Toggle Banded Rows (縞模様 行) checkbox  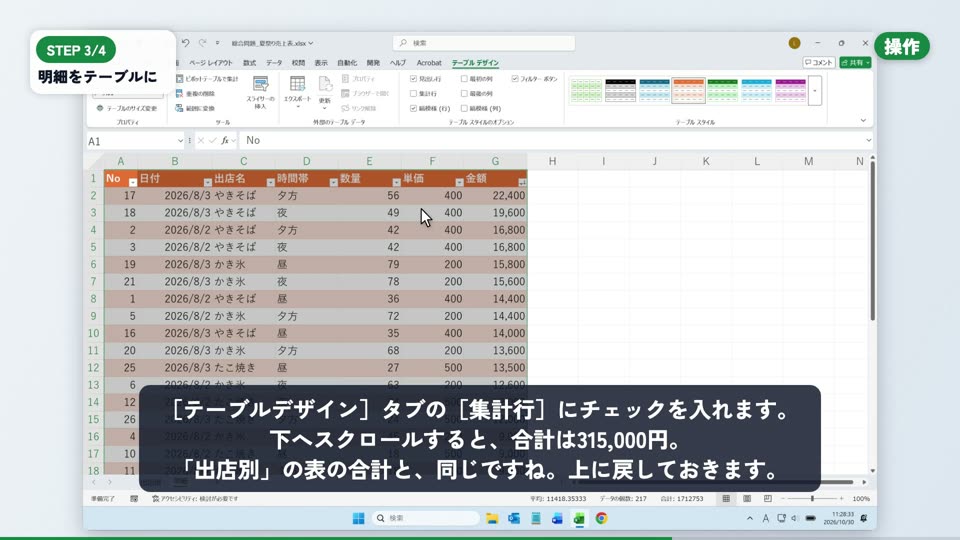click(413, 108)
